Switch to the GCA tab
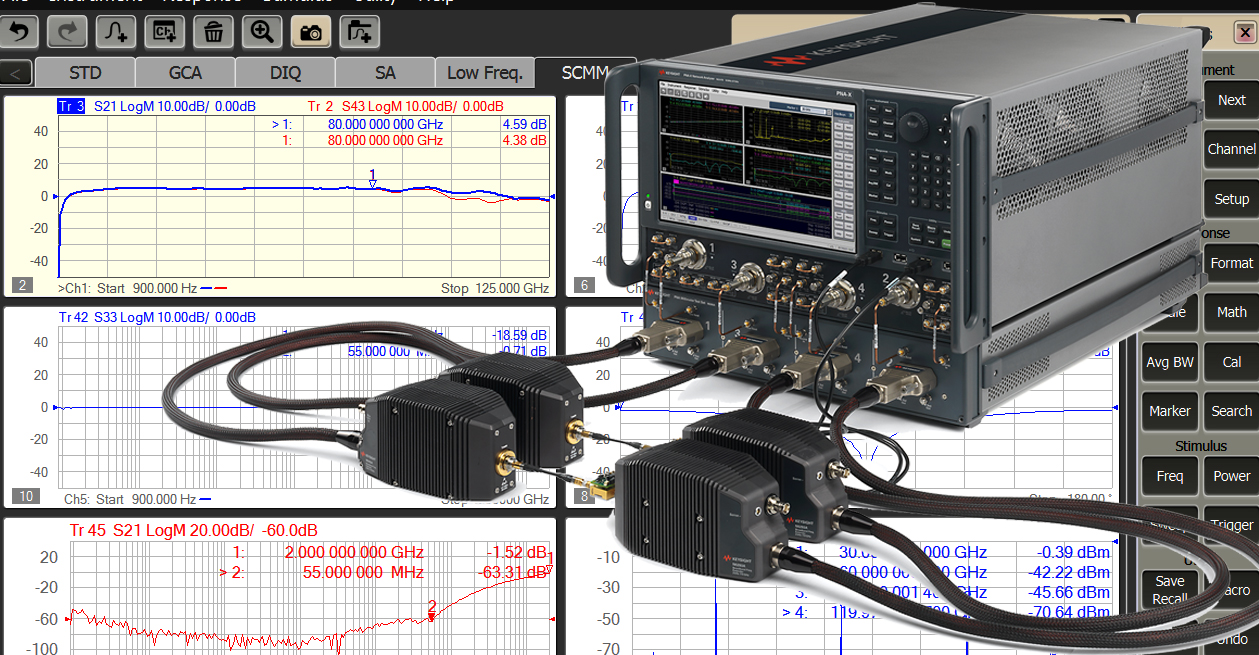This screenshot has width=1259, height=655. (185, 72)
